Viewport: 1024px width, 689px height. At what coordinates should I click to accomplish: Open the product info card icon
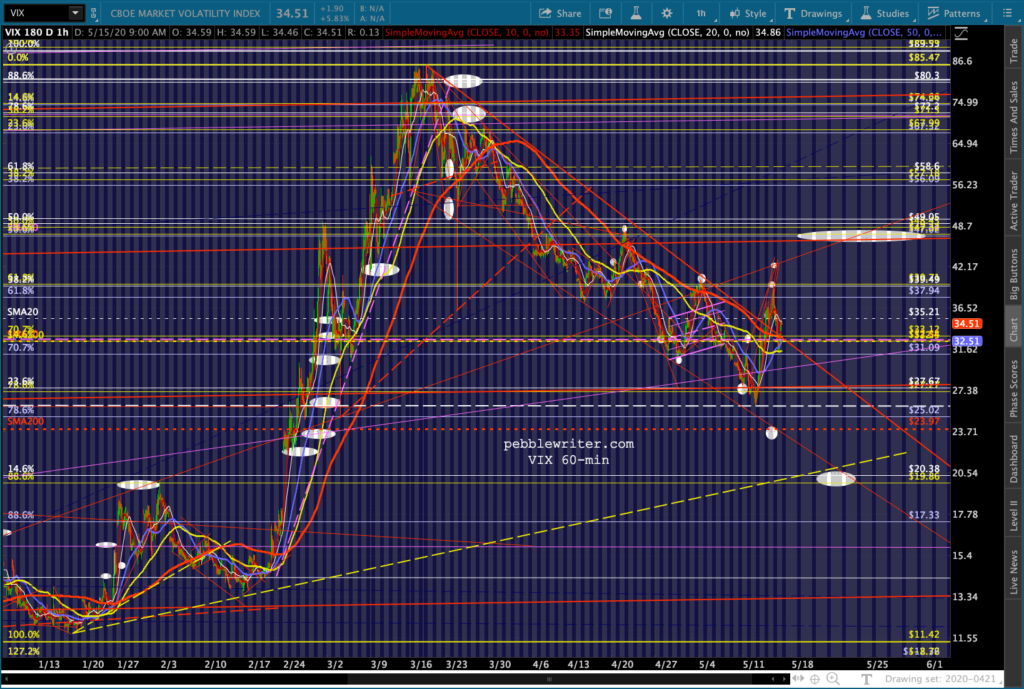pos(605,13)
